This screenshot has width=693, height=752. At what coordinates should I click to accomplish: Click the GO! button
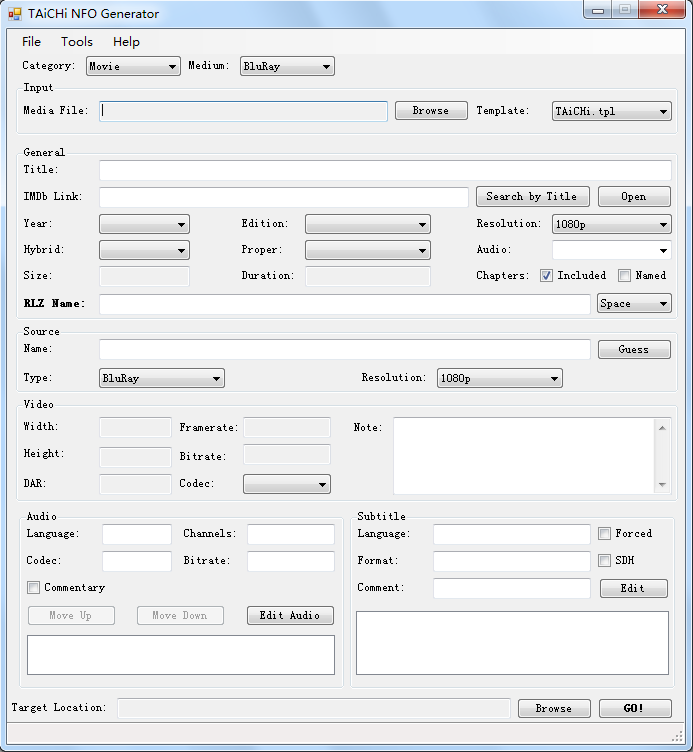pos(635,708)
